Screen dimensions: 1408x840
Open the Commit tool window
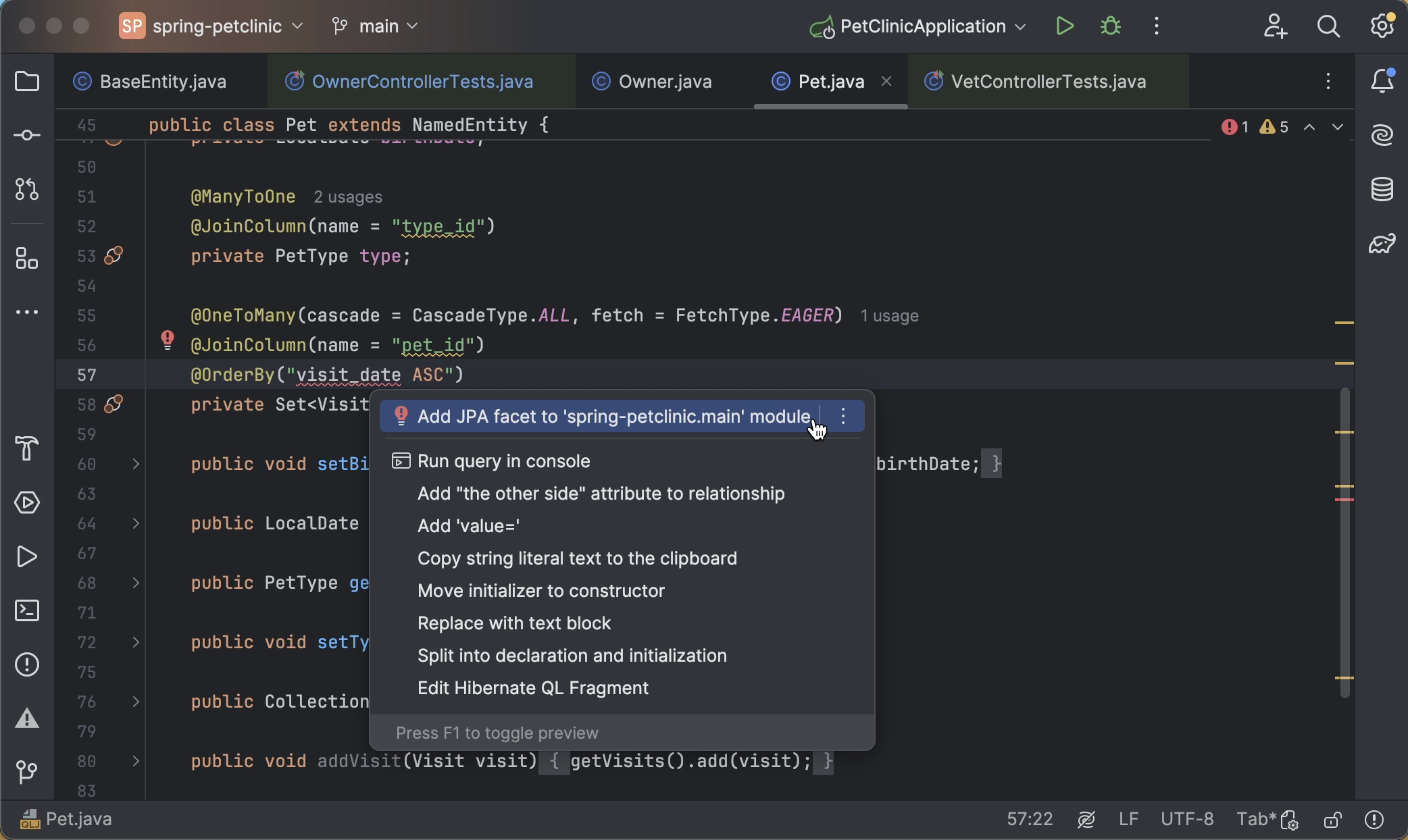(x=27, y=134)
